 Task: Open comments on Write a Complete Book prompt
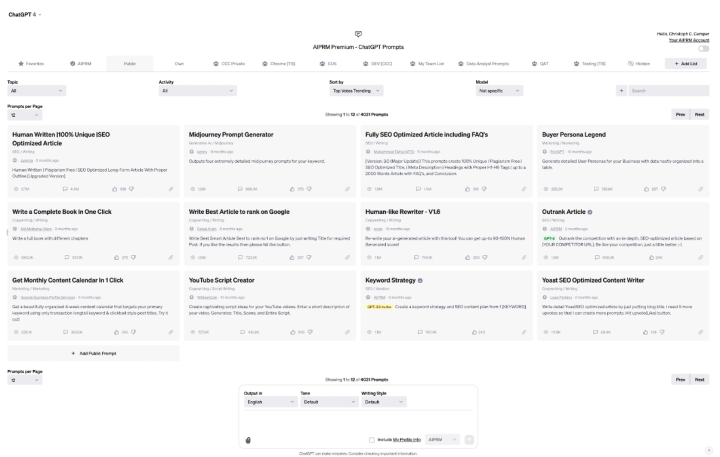[x=65, y=258]
